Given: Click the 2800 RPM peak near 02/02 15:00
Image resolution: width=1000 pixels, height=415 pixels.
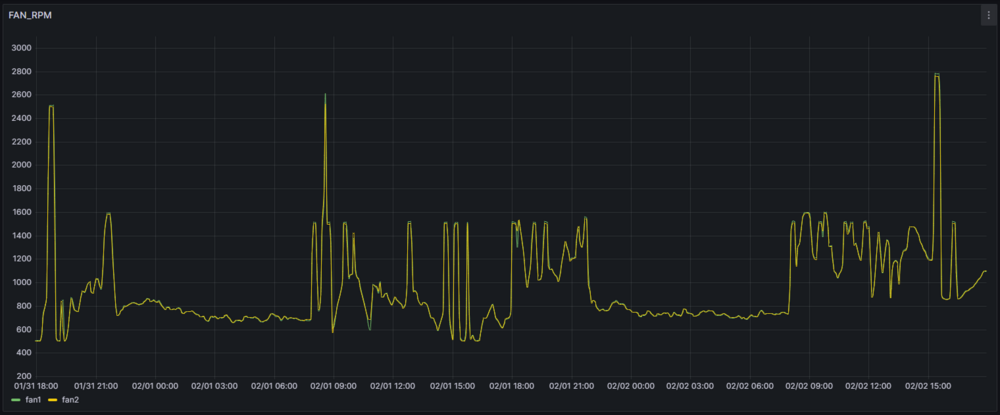Looking at the screenshot, I should [937, 75].
